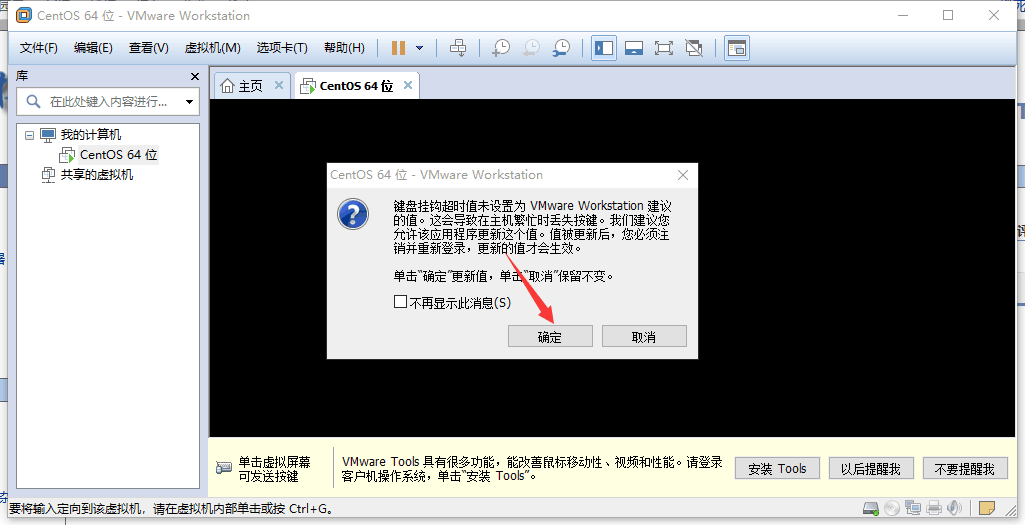Select CentOS 64 位 in the library tree
The width and height of the screenshot is (1025, 525).
click(118, 155)
